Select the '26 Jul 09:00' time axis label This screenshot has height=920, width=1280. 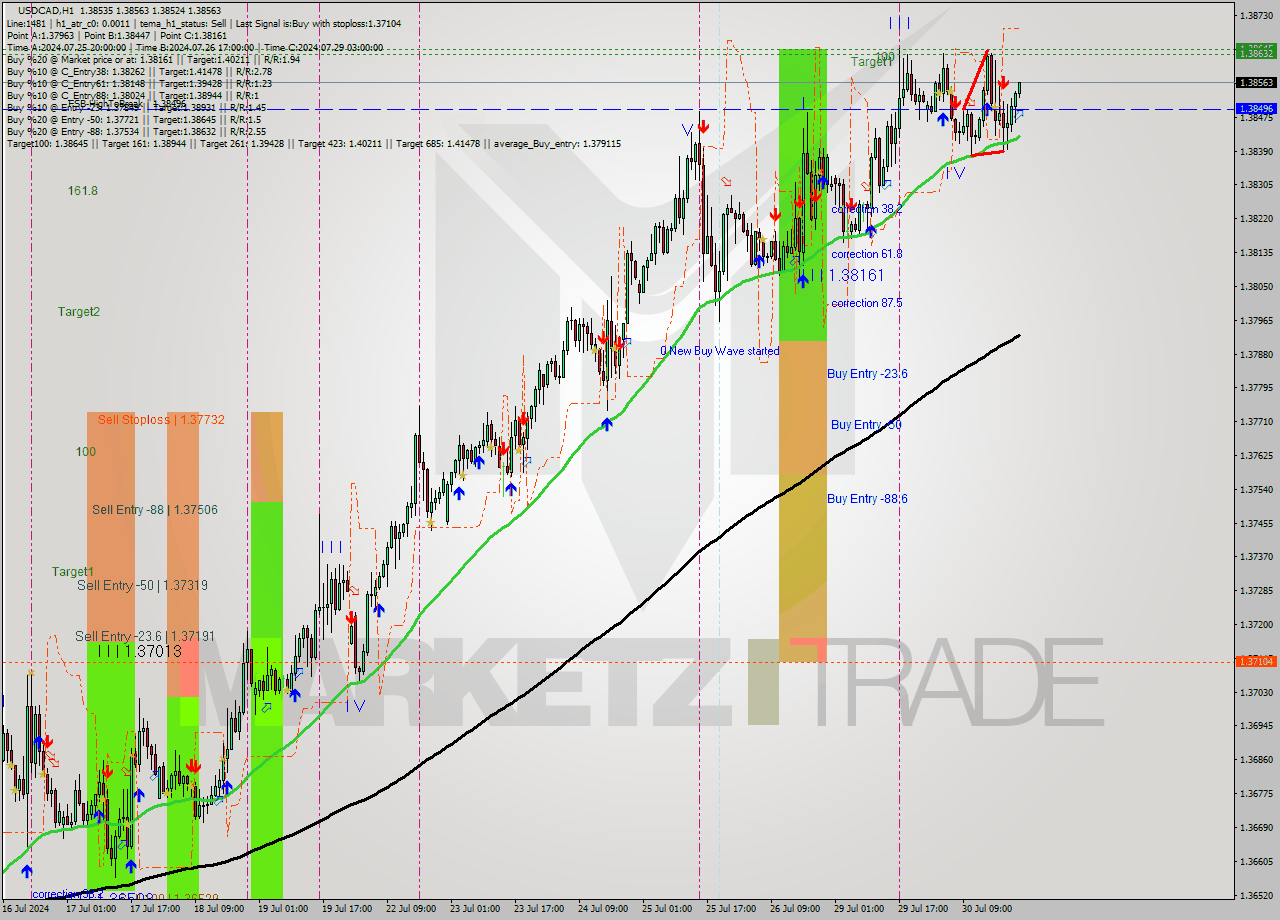coord(795,909)
